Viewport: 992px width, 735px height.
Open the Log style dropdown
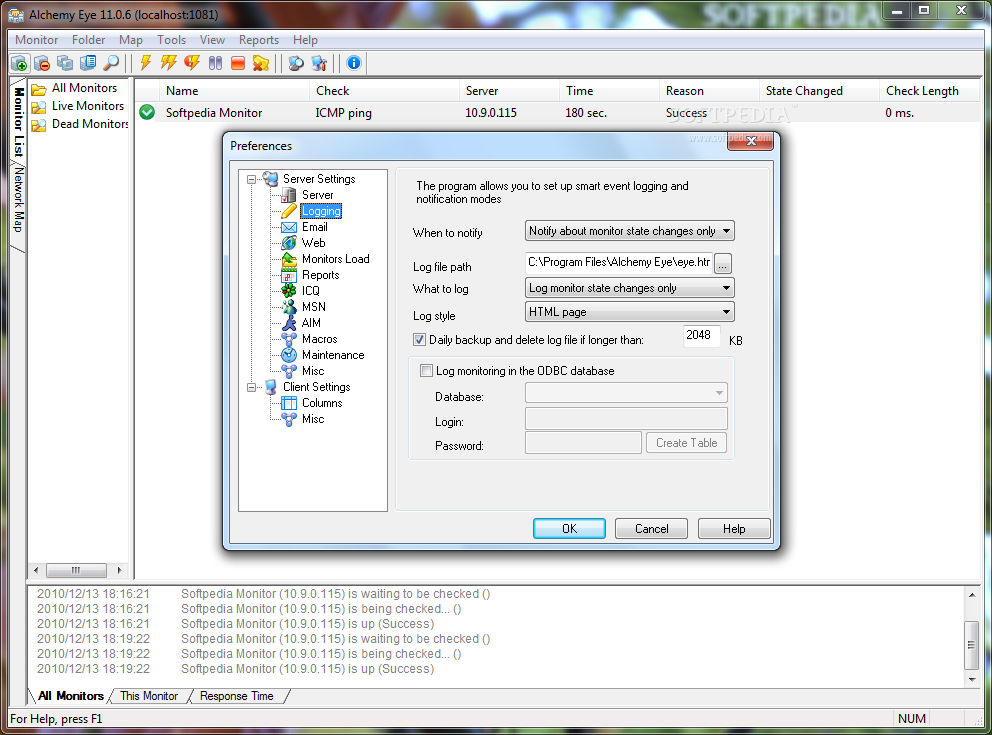(629, 312)
